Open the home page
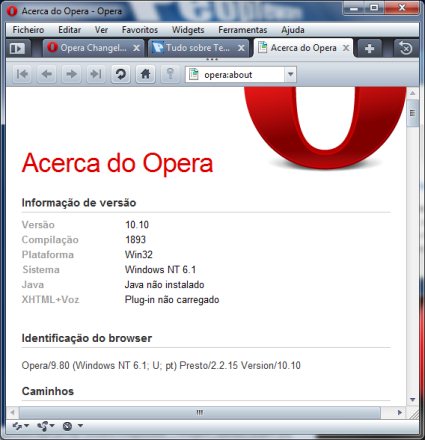 coord(145,74)
